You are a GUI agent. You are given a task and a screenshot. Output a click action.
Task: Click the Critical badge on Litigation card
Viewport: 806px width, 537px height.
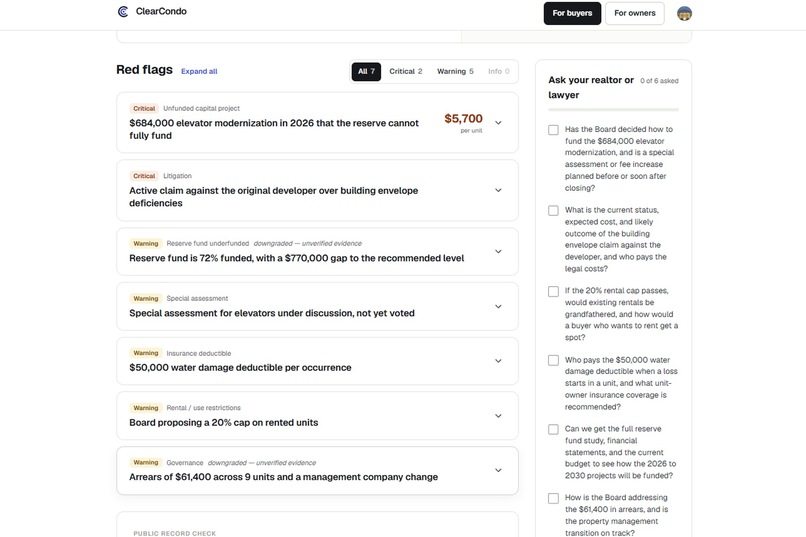tap(144, 176)
